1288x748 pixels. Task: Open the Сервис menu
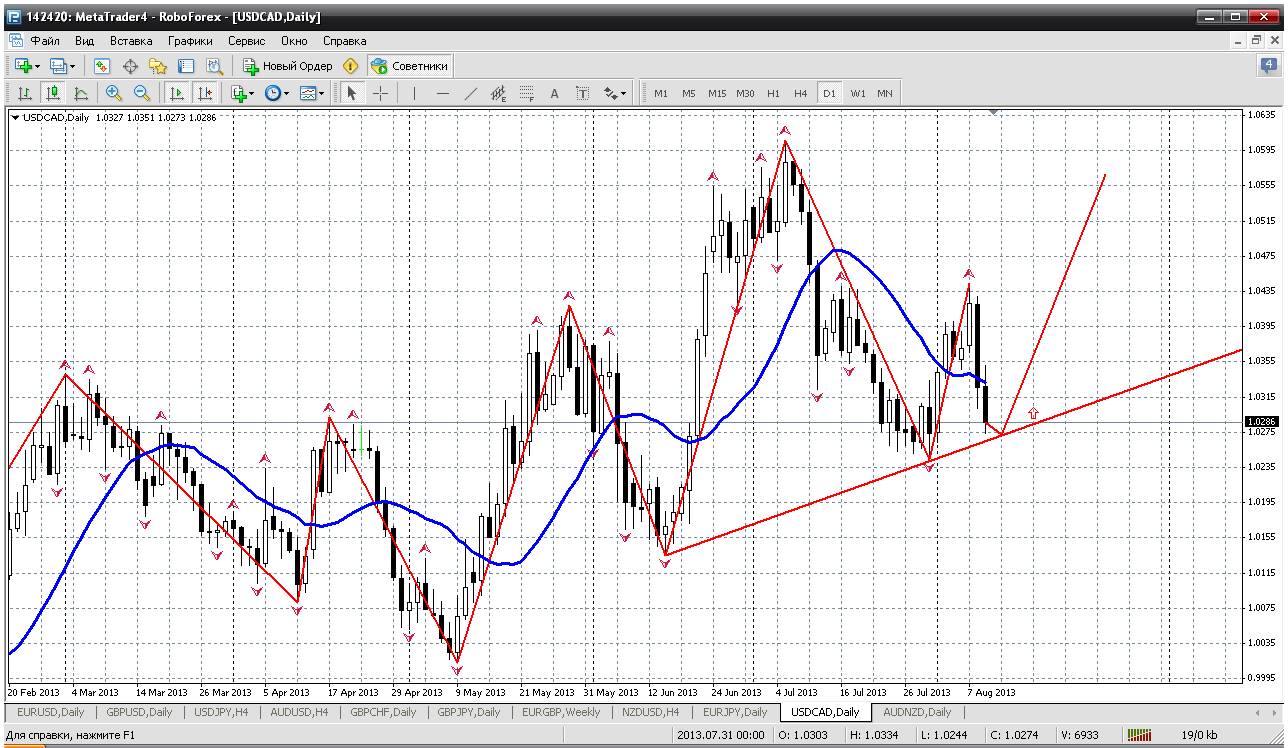point(247,41)
